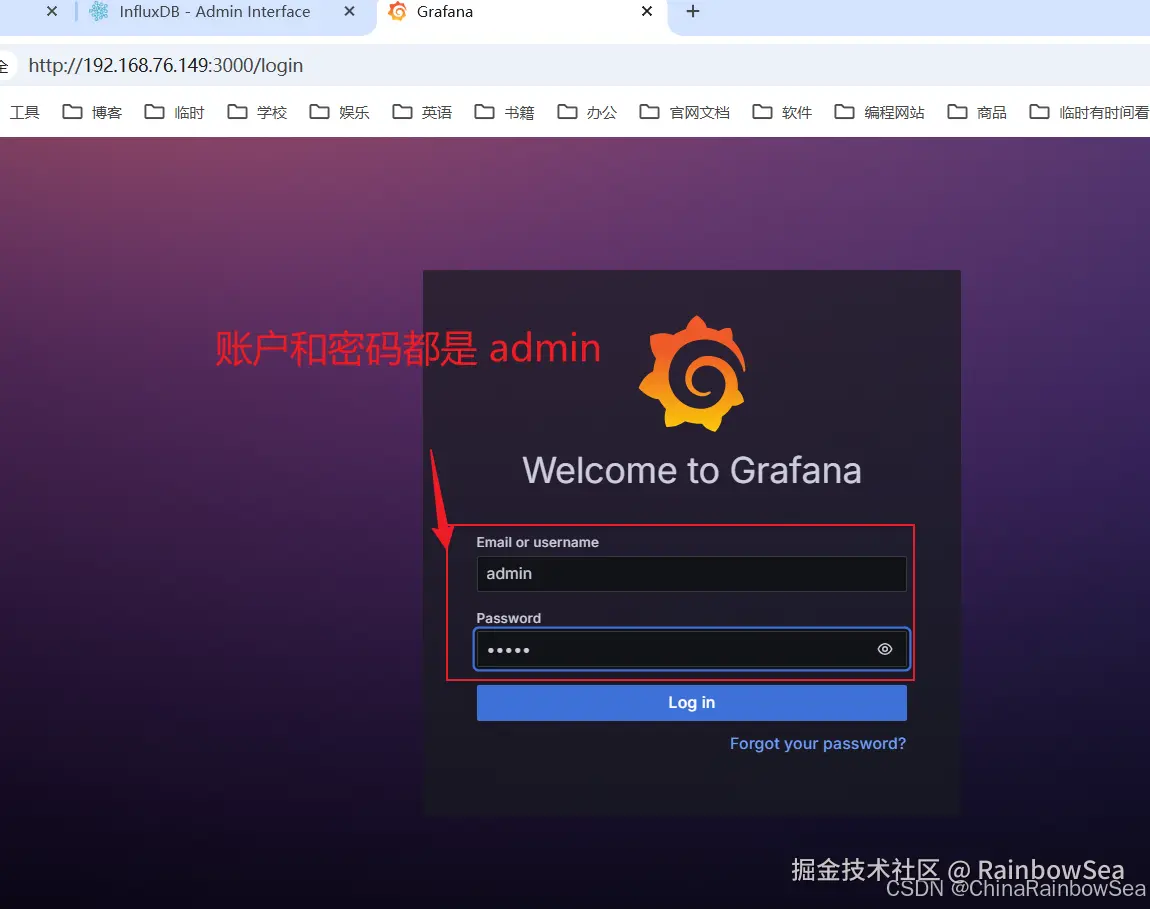Viewport: 1150px width, 909px height.
Task: Open the 官网文档 bookmark folder
Action: (685, 112)
